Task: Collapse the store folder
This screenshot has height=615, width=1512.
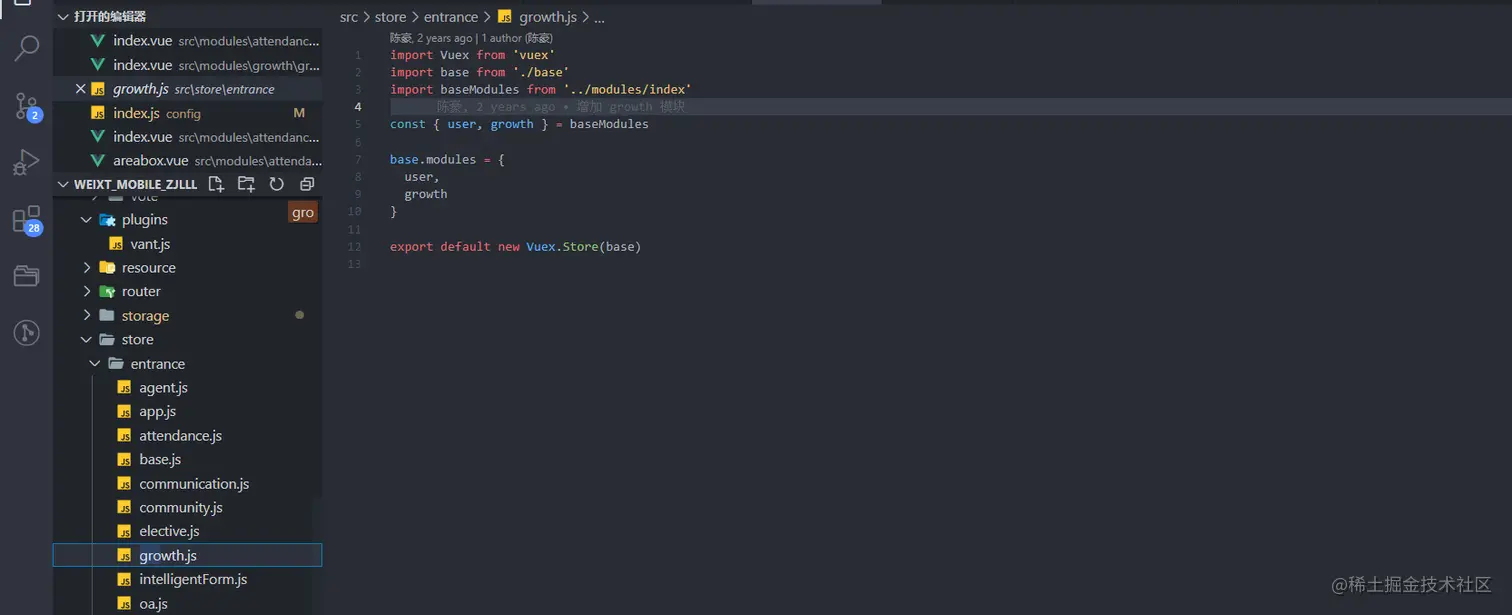Action: tap(86, 340)
